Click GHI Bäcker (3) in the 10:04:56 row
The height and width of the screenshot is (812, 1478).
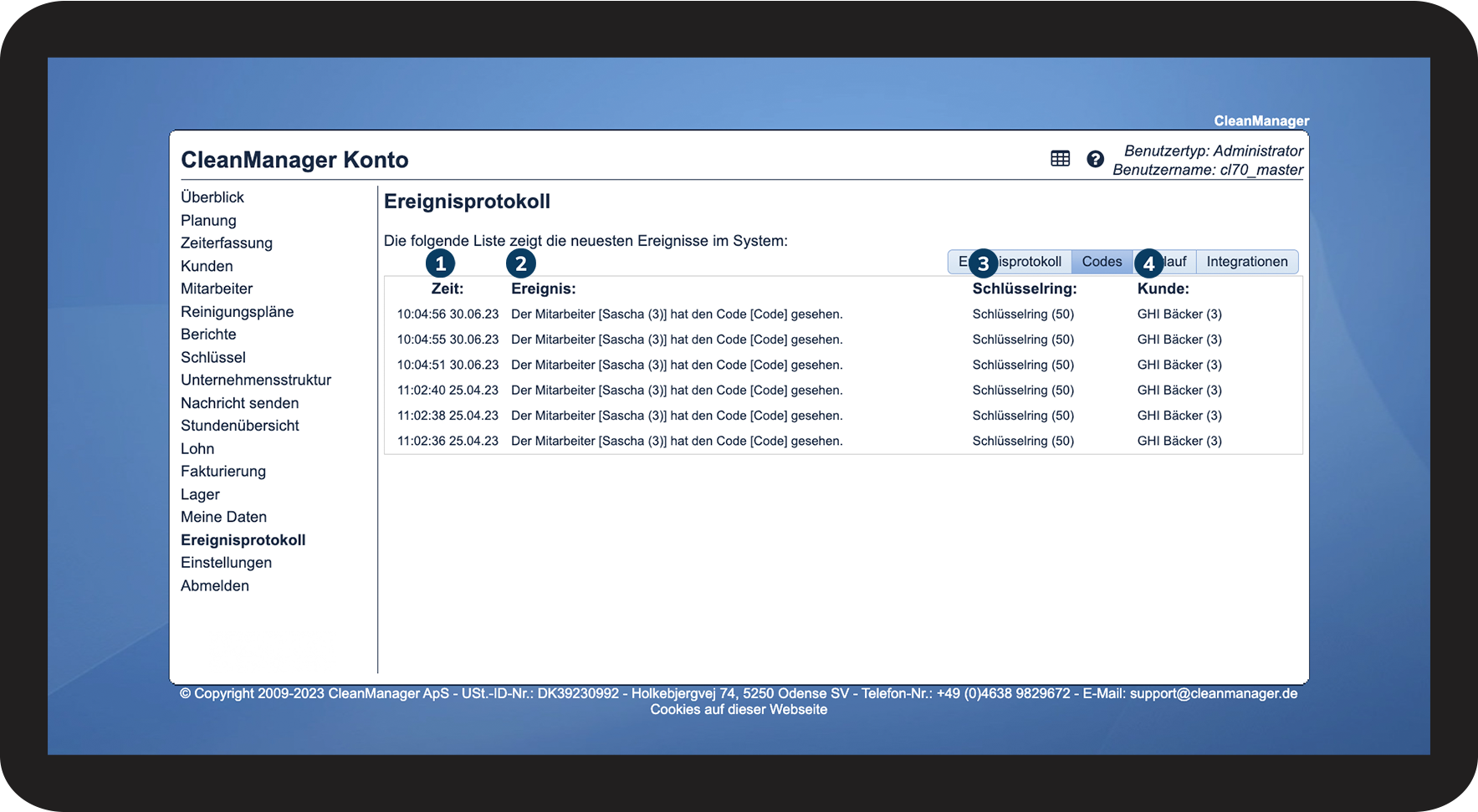[x=1179, y=314]
